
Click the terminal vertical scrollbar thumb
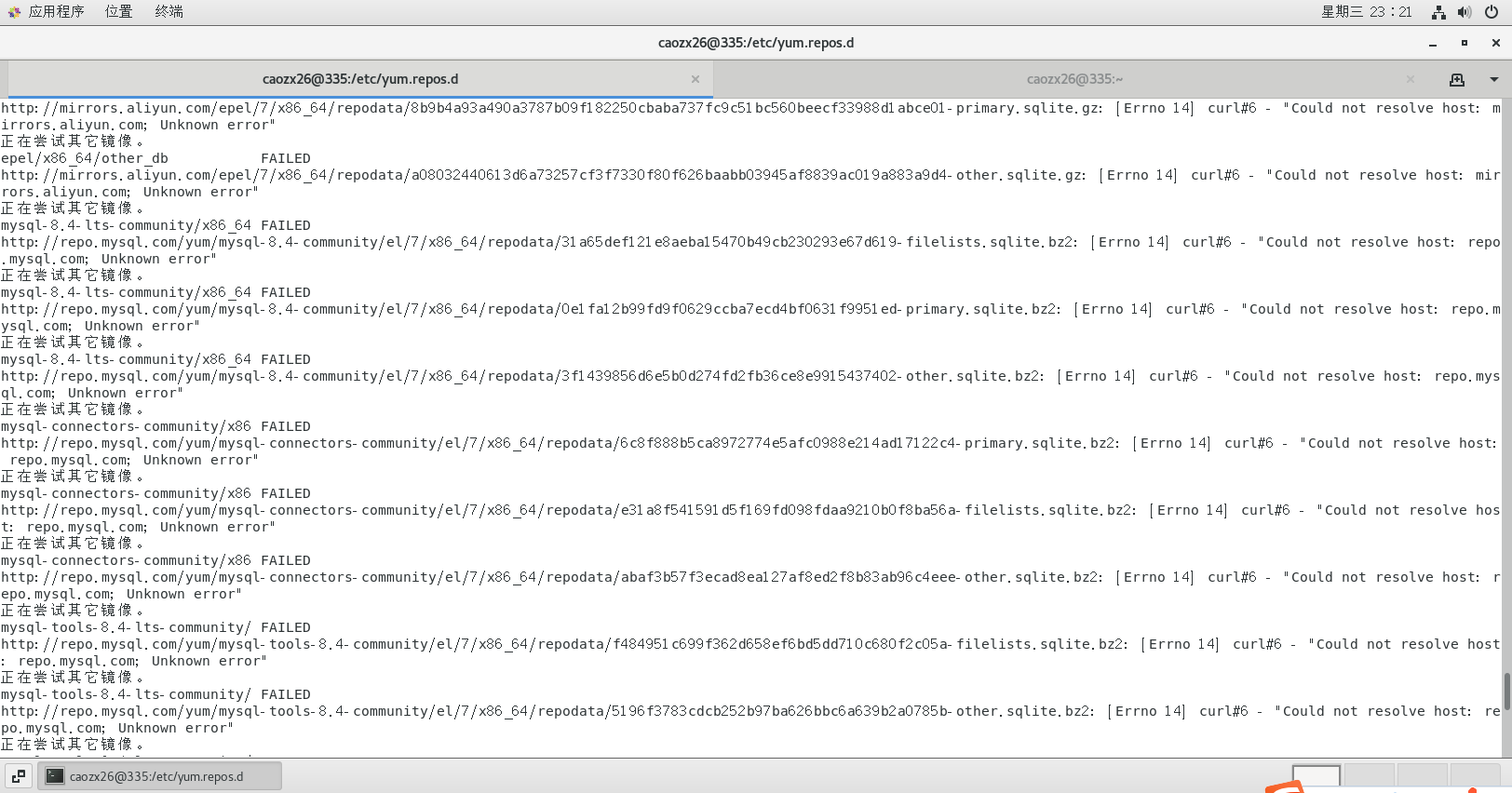pos(1506,692)
